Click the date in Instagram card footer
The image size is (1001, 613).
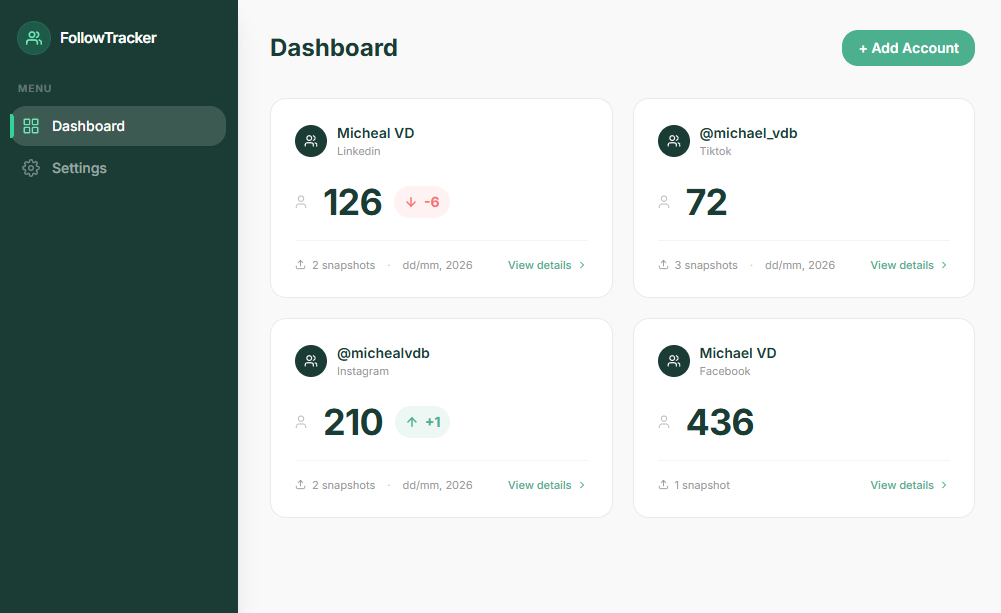coord(437,485)
